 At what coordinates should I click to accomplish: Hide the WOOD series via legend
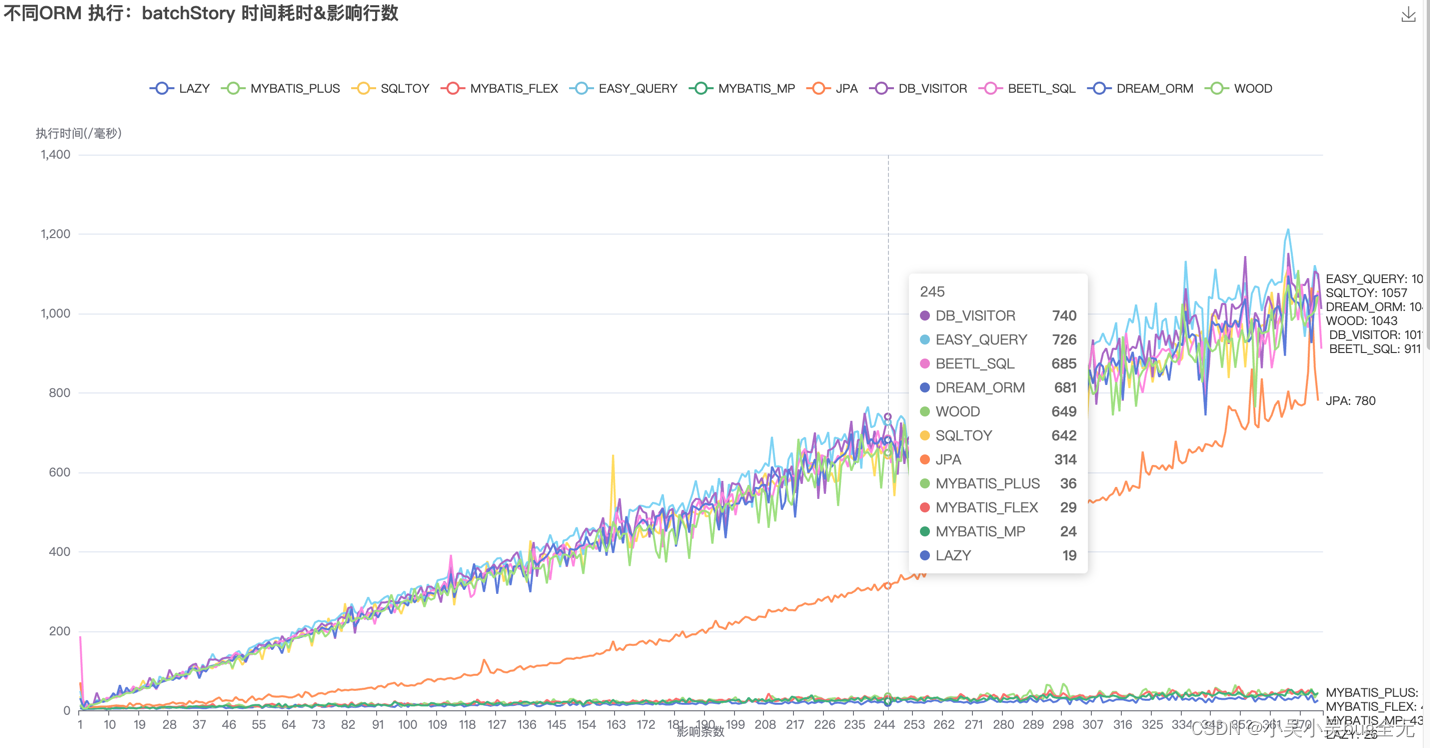pyautogui.click(x=1238, y=88)
